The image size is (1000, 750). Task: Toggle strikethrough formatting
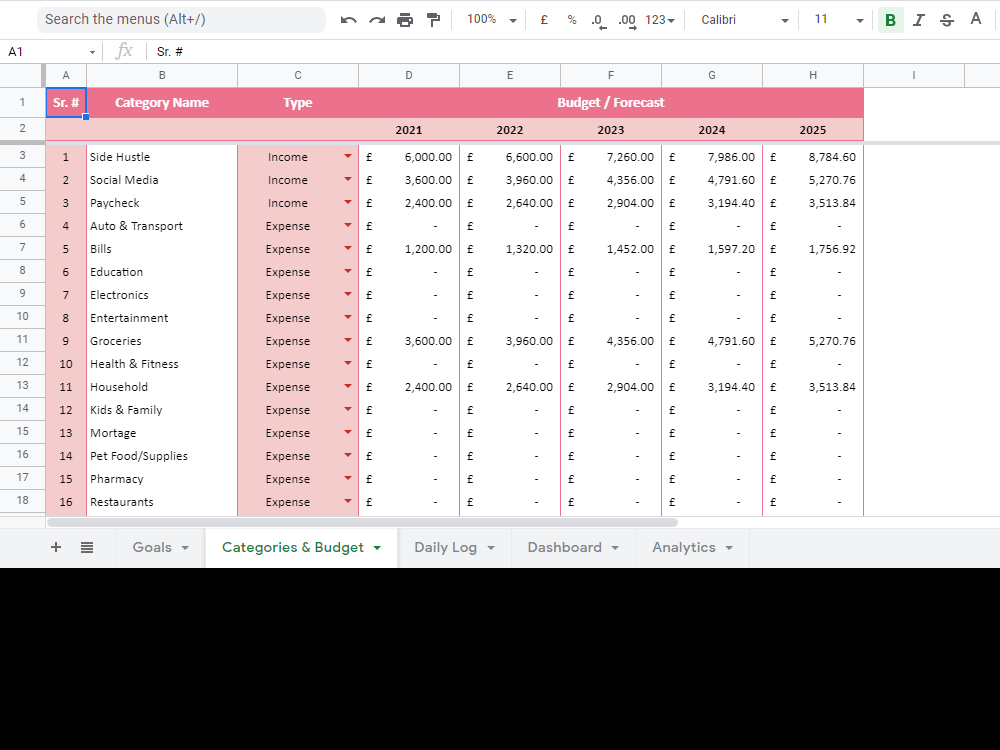pos(946,19)
